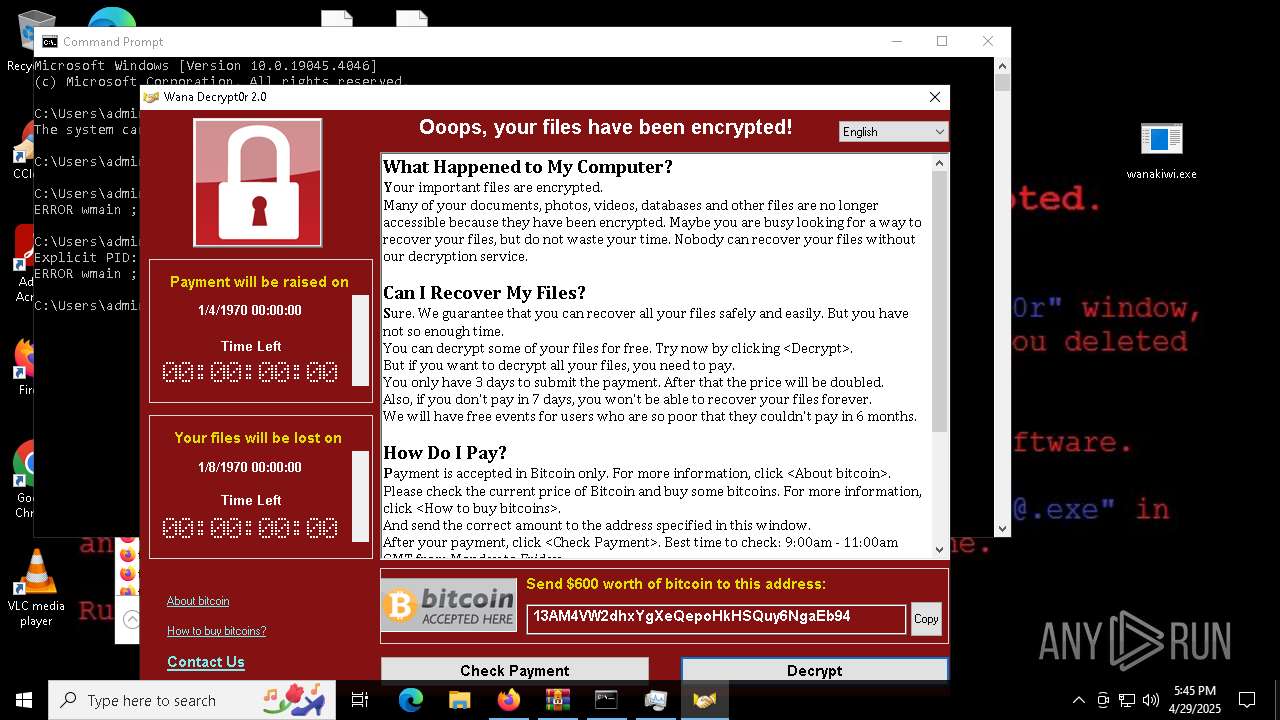Switch to Command Prompt via the taskbar
Screen dimensions: 1280x720
(606, 701)
